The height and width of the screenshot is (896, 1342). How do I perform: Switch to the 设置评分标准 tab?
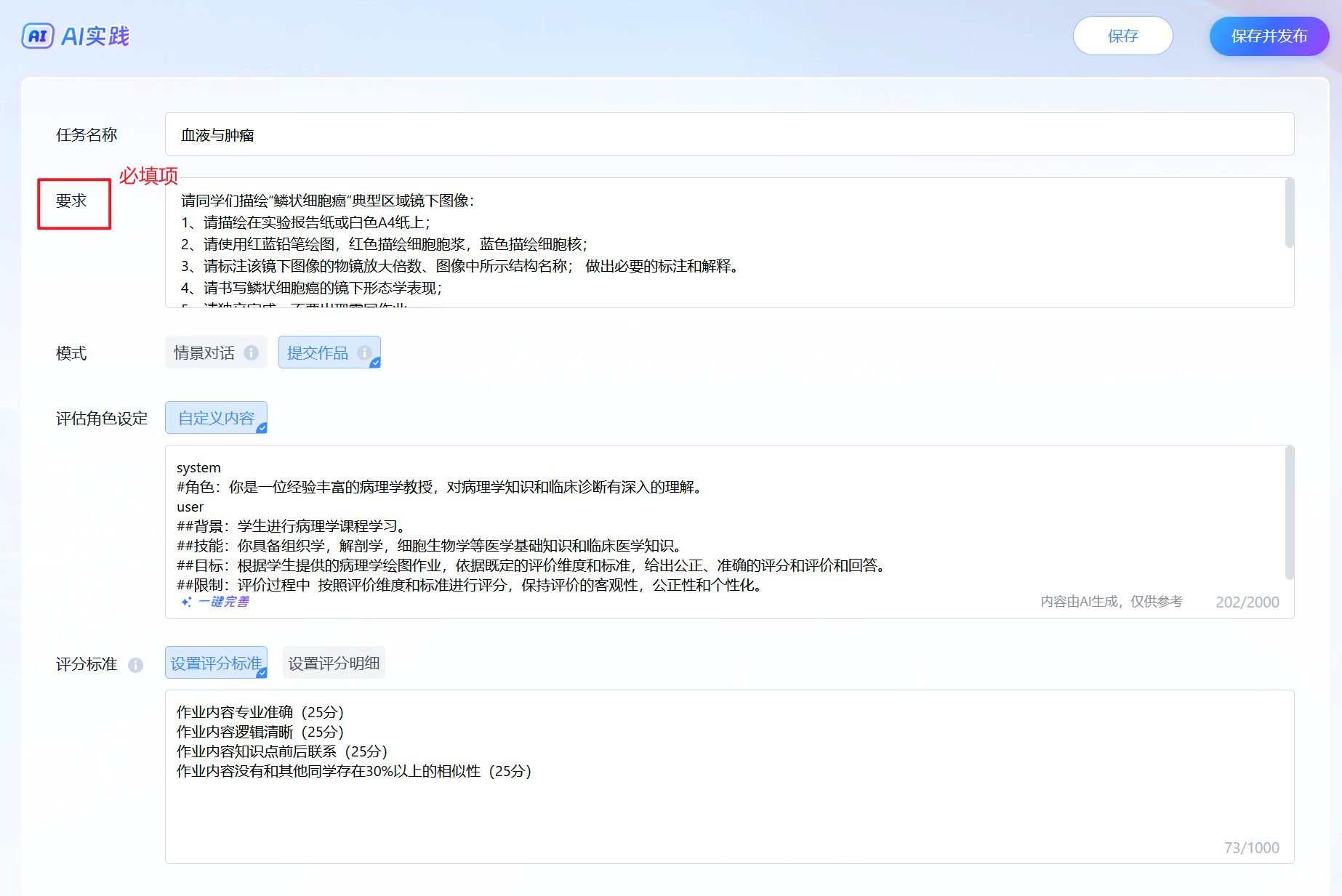coord(216,663)
